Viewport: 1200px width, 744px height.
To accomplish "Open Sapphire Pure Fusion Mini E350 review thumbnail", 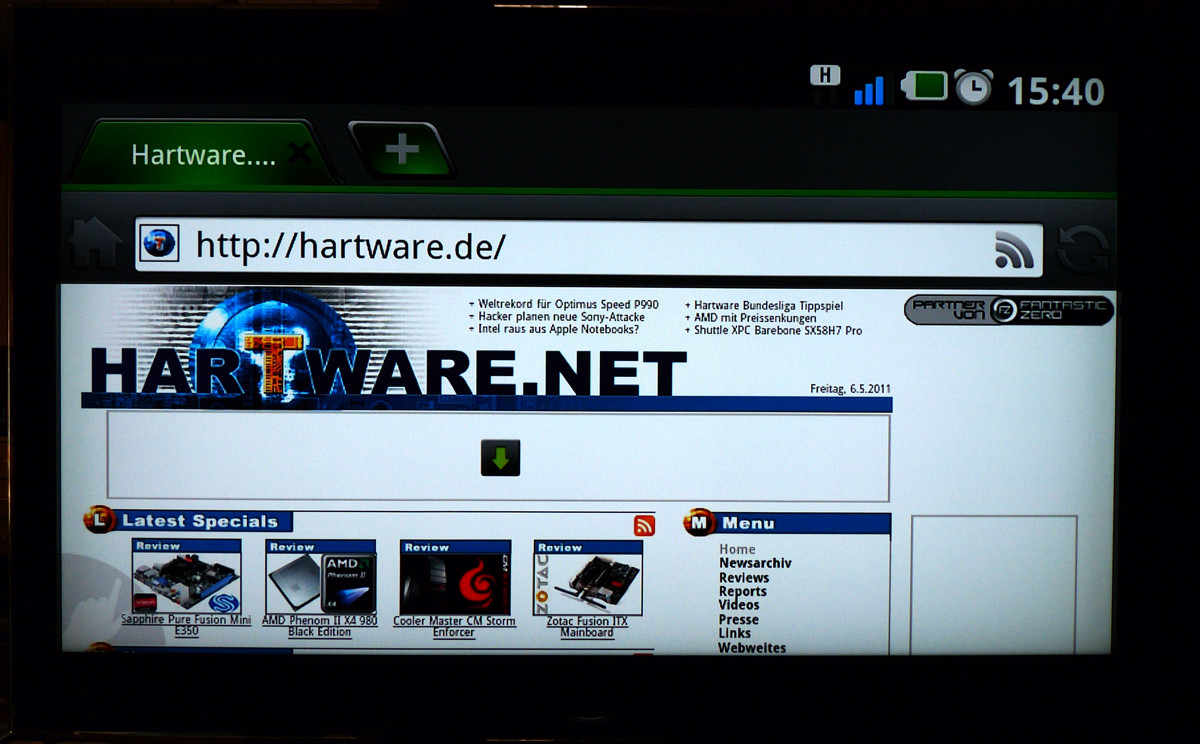I will tap(187, 578).
